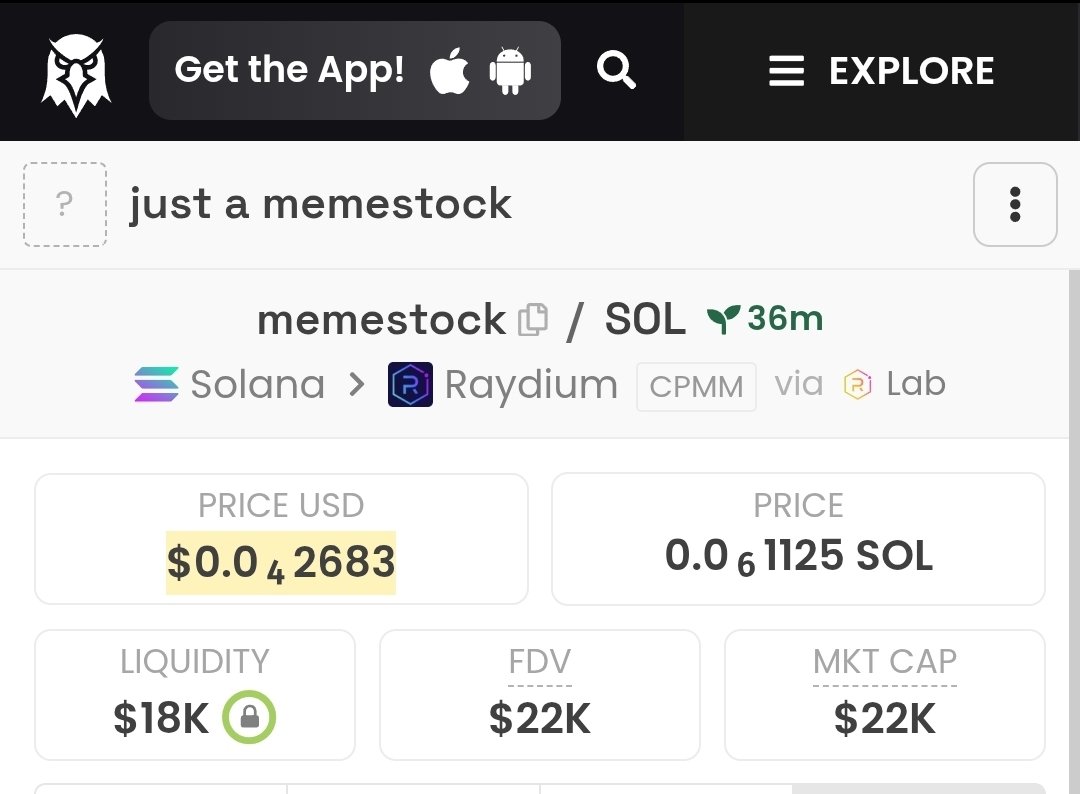Click the CPMM pool type badge
The height and width of the screenshot is (794, 1080).
pyautogui.click(x=696, y=386)
